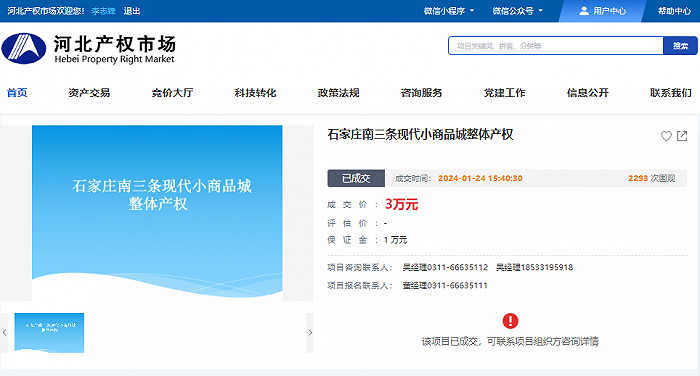Click the Hebei Property Right Market logo
The image size is (700, 376).
pos(88,48)
